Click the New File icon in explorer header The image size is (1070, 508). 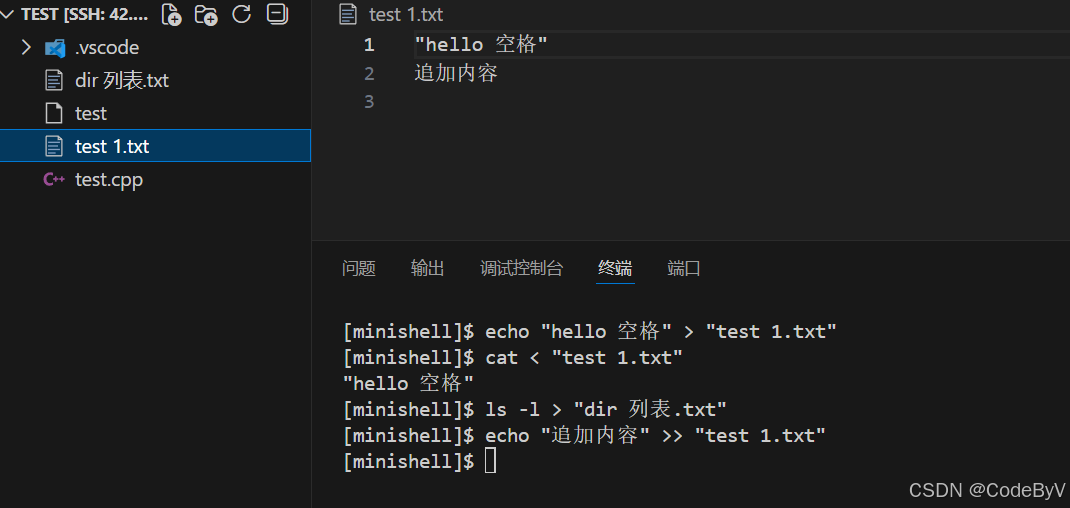click(172, 15)
